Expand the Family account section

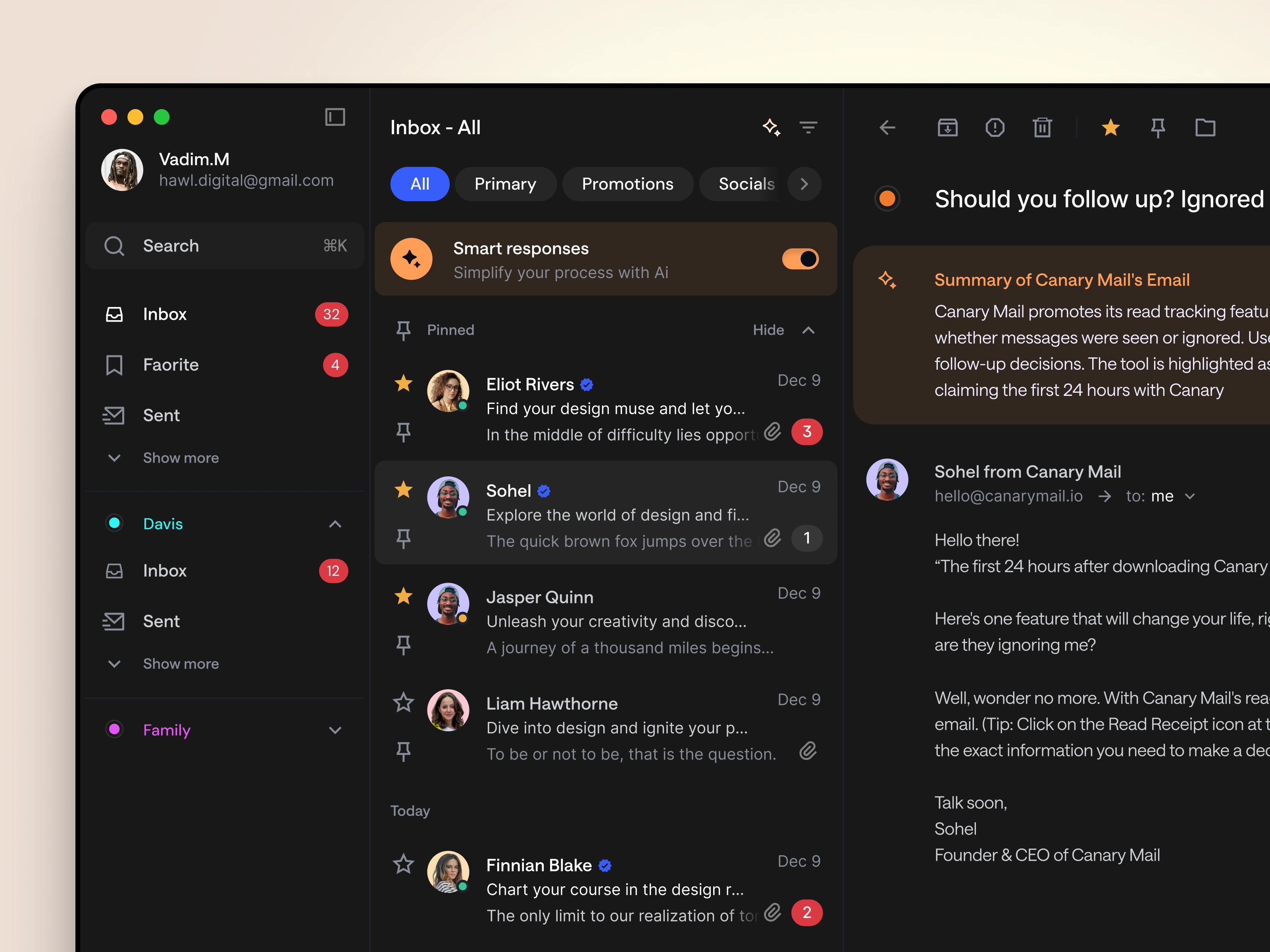click(x=335, y=730)
